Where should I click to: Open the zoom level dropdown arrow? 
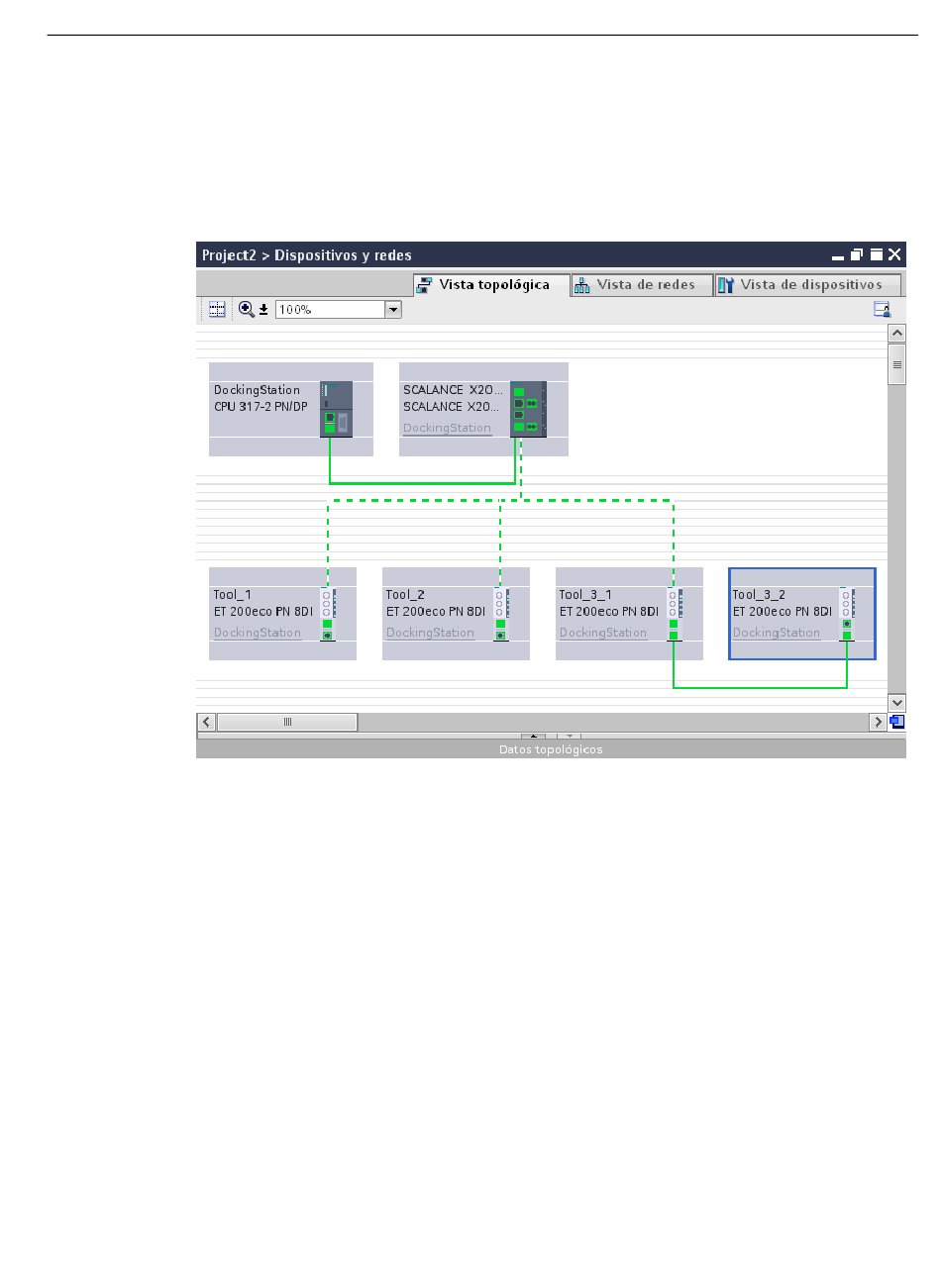(x=393, y=310)
